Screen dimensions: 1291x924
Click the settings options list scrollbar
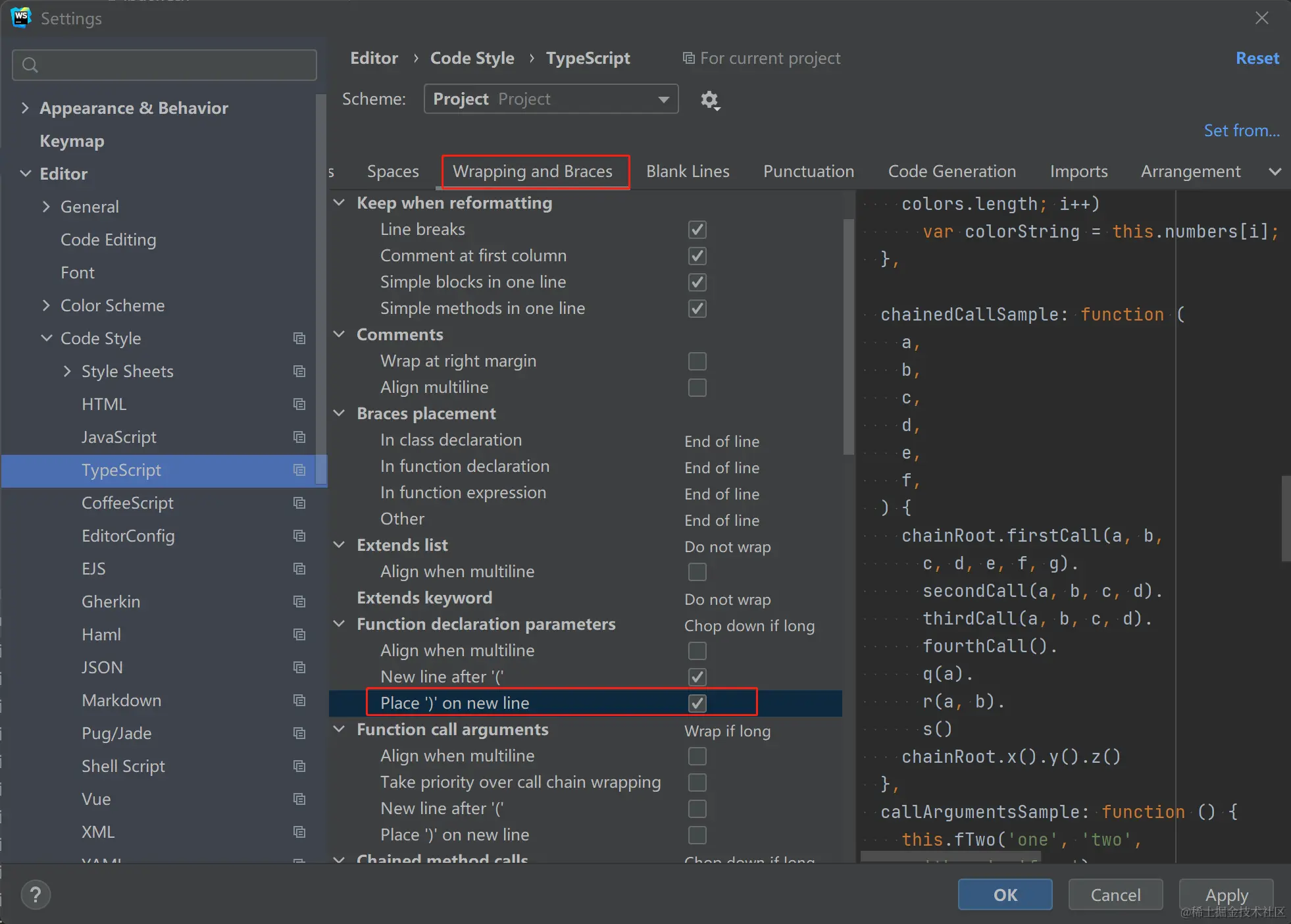click(848, 336)
